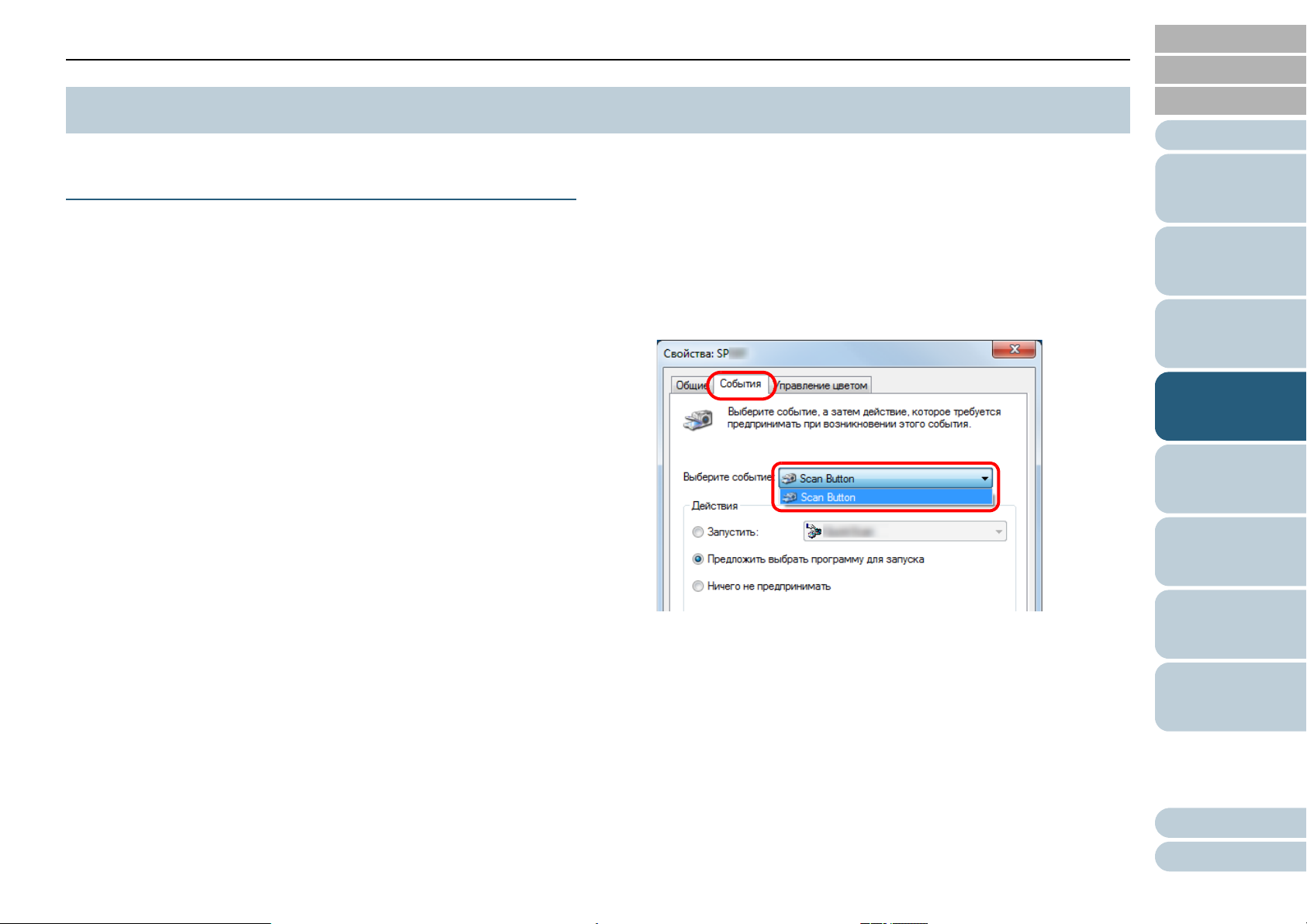Select the Ничего не предпринимать radio button
The width and height of the screenshot is (1307, 924).
698,587
